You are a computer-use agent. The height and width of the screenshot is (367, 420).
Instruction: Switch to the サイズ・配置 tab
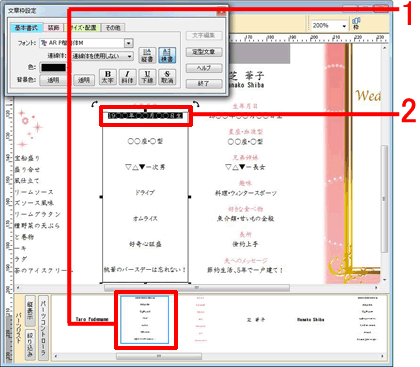tap(82, 28)
